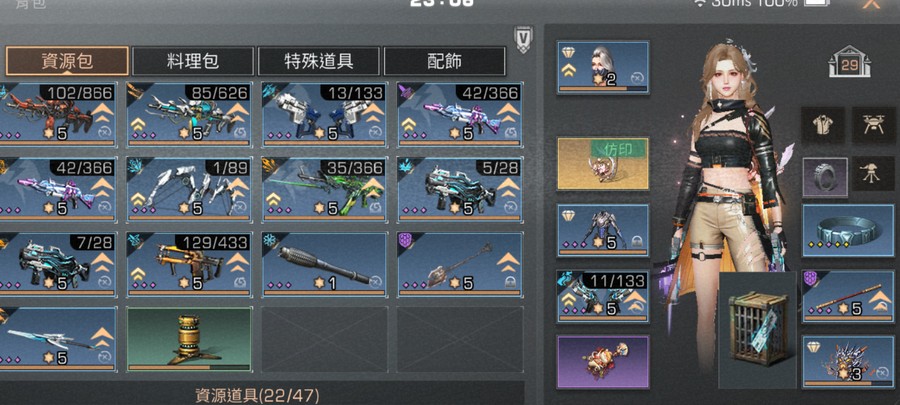Viewport: 900px width, 405px height.
Task: Select the golden pillar item with green background
Action: (x=189, y=339)
